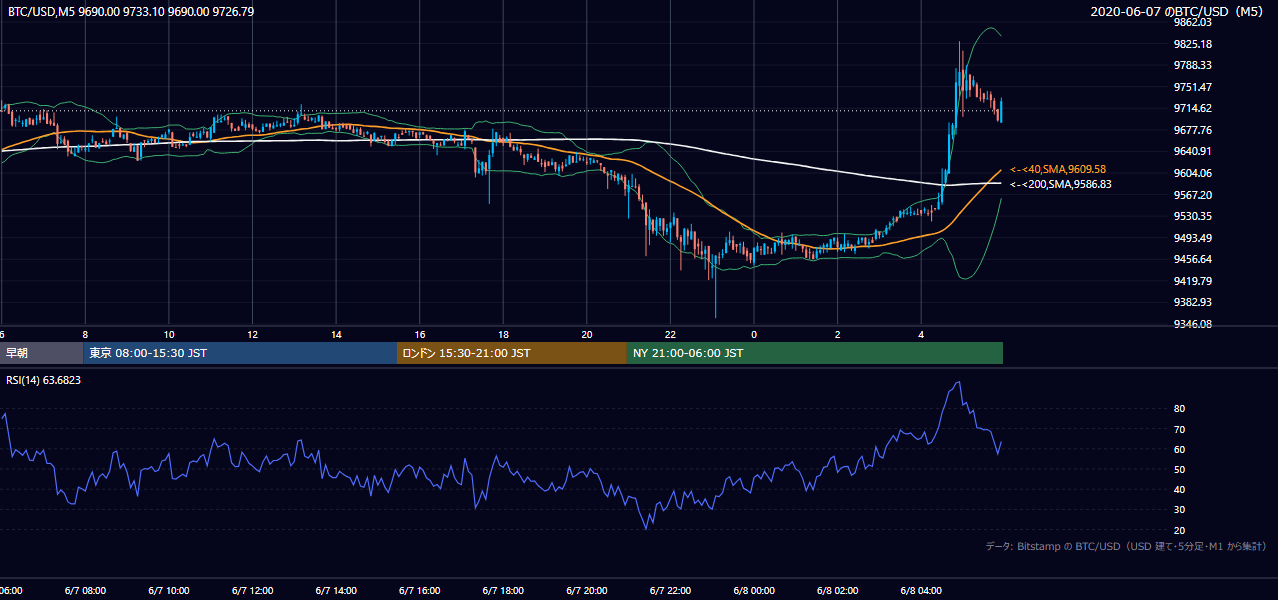The image size is (1278, 600).
Task: Select the NY 21:00-06:00 JST session bar
Action: click(815, 353)
